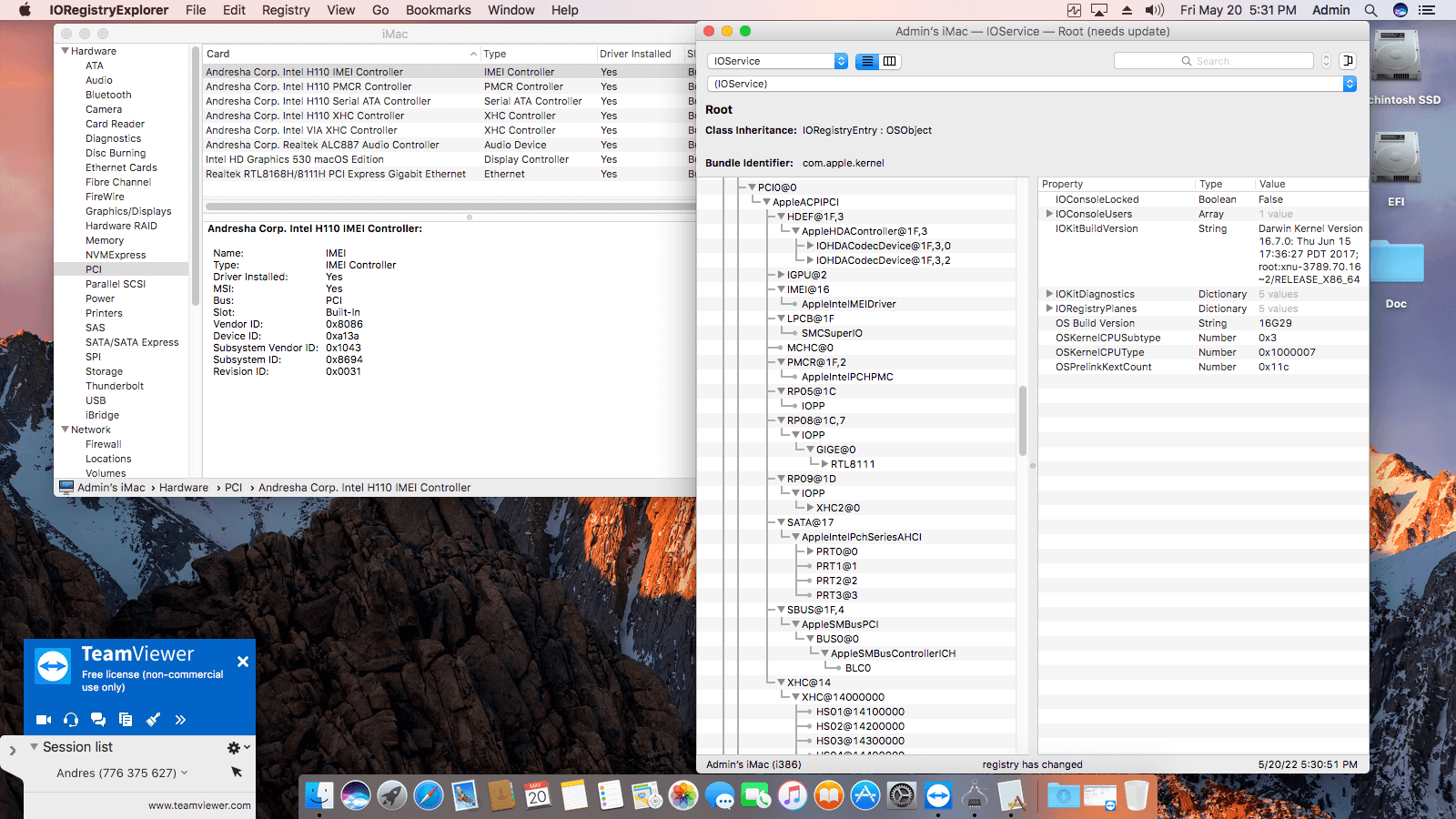This screenshot has height=819, width=1456.
Task: Collapse HDEF@1F,3 tree node
Action: (x=781, y=217)
